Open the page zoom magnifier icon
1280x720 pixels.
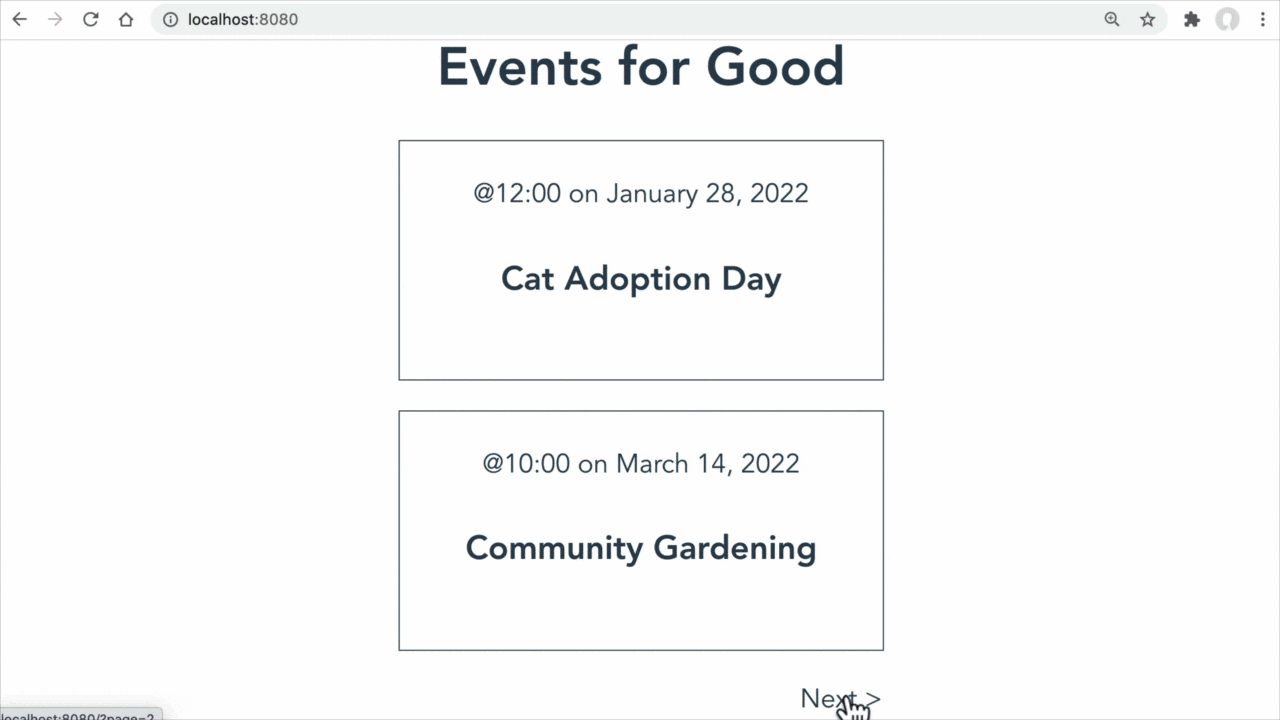(1112, 19)
